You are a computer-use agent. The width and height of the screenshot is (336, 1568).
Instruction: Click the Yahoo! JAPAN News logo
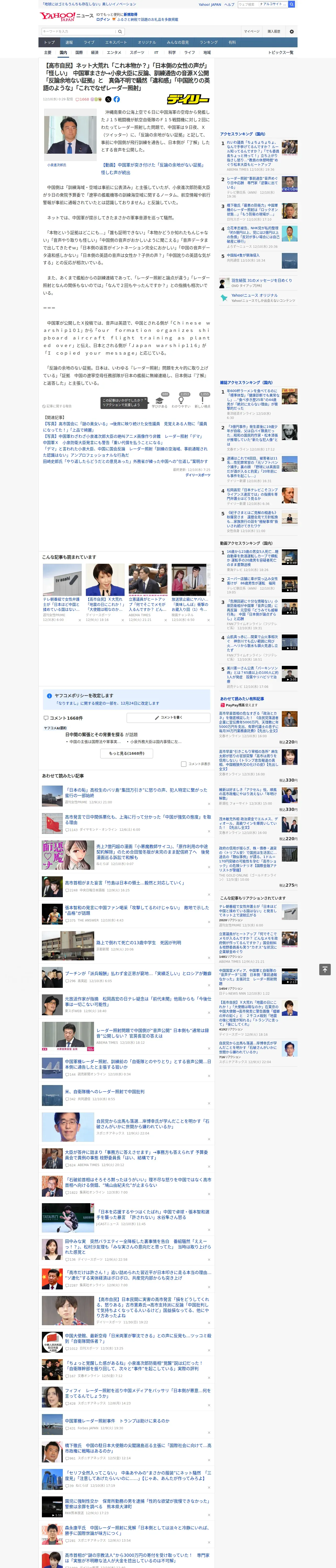coord(67,16)
